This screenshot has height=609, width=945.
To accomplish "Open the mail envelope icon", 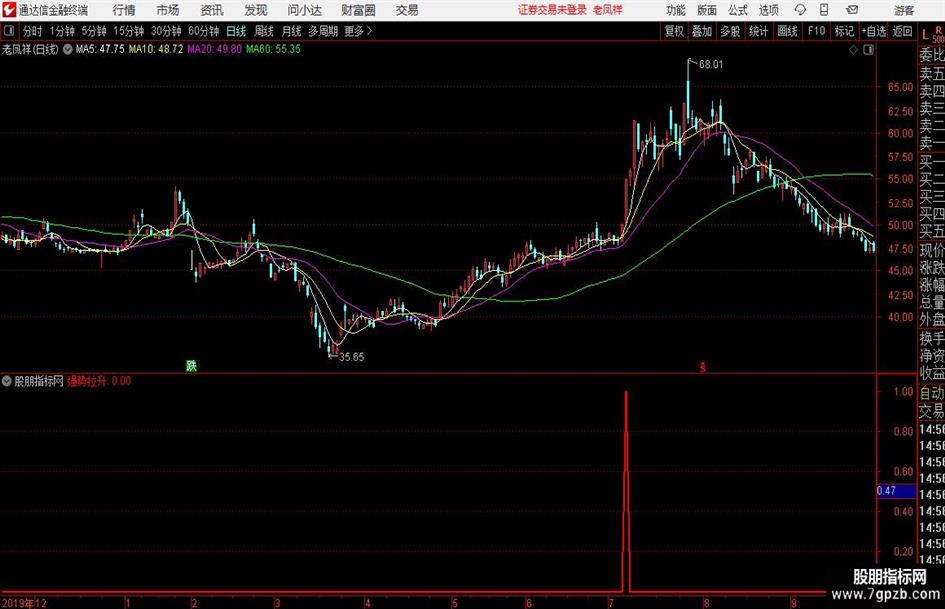I will [x=852, y=10].
